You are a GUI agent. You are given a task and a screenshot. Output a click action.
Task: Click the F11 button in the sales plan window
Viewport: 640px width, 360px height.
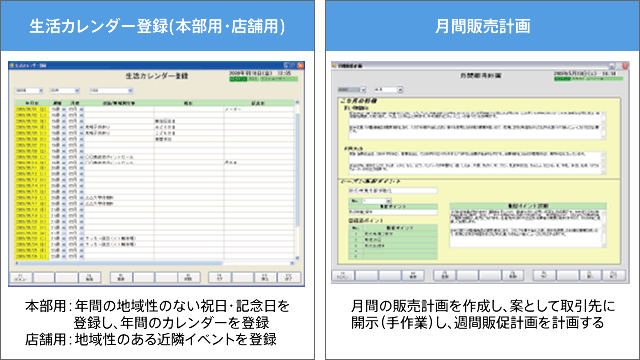tap(591, 276)
